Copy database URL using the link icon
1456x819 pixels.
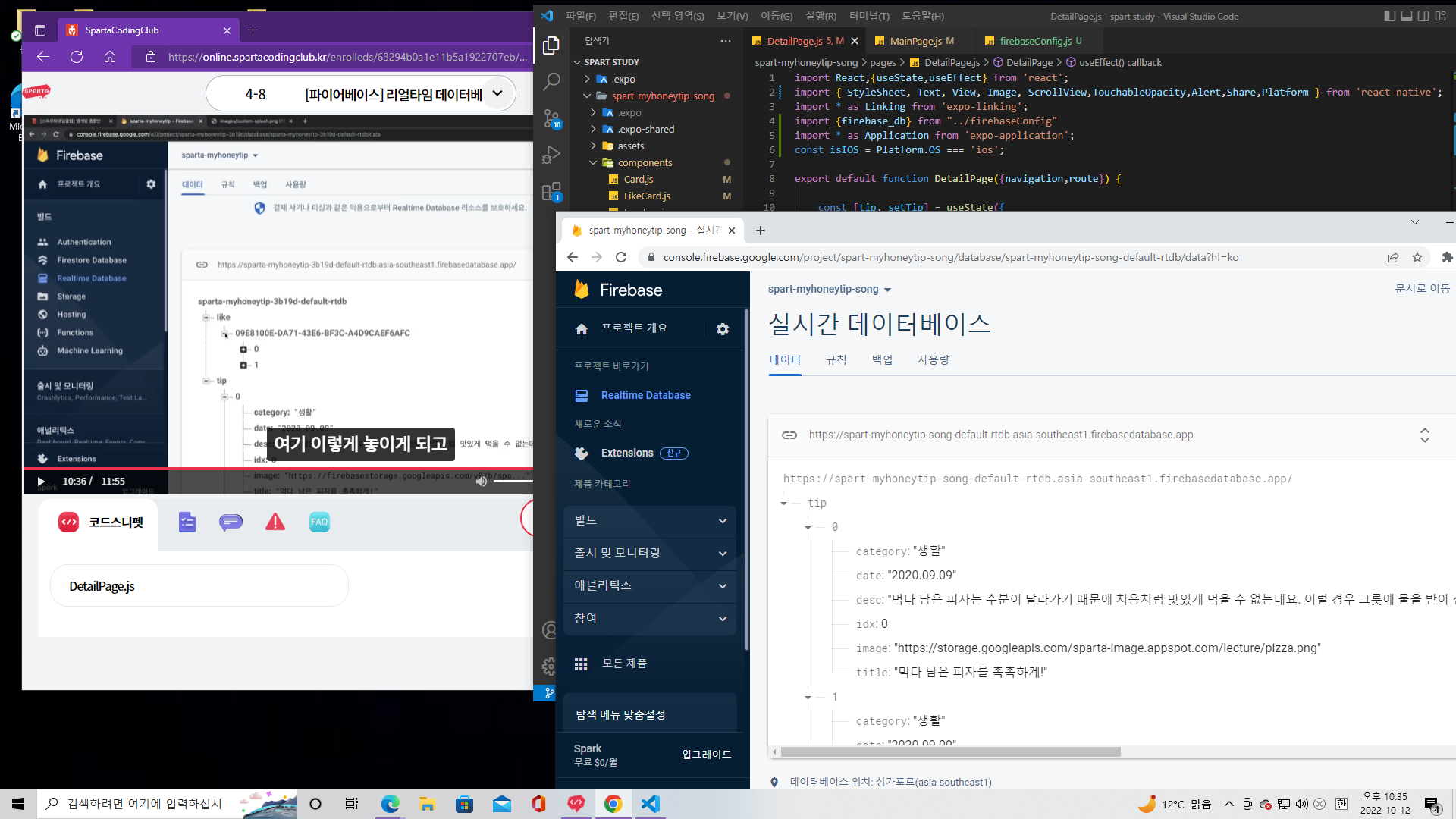[789, 435]
